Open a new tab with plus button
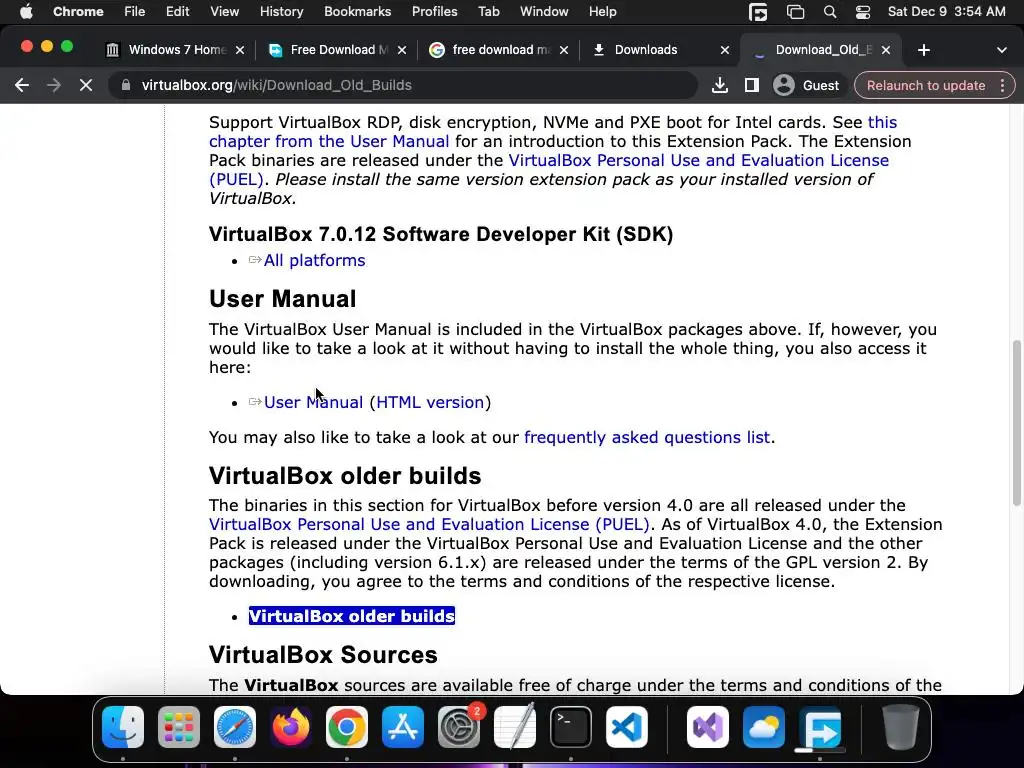Image resolution: width=1024 pixels, height=768 pixels. [923, 50]
